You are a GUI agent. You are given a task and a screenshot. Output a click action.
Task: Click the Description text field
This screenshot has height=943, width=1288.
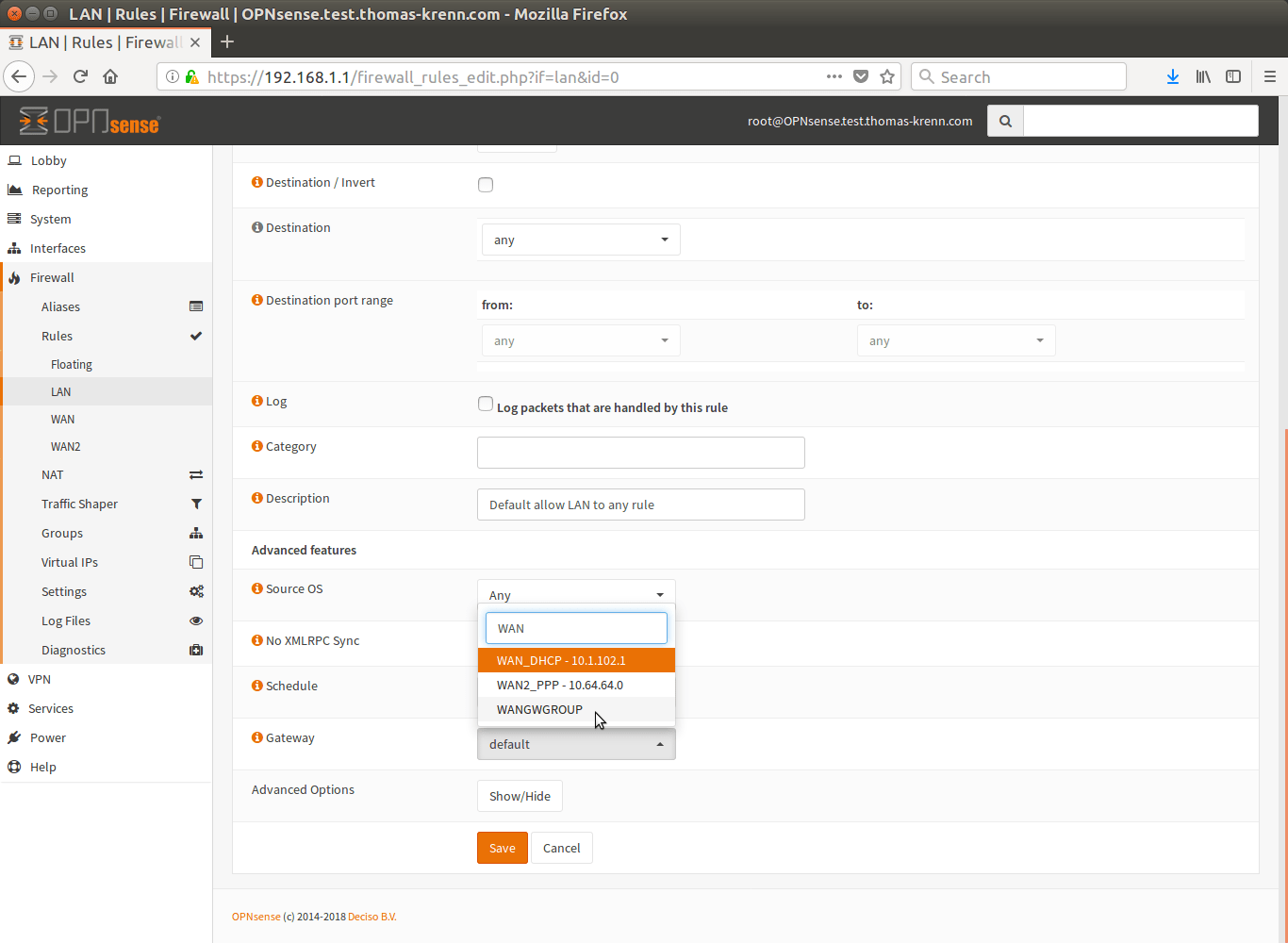(640, 505)
